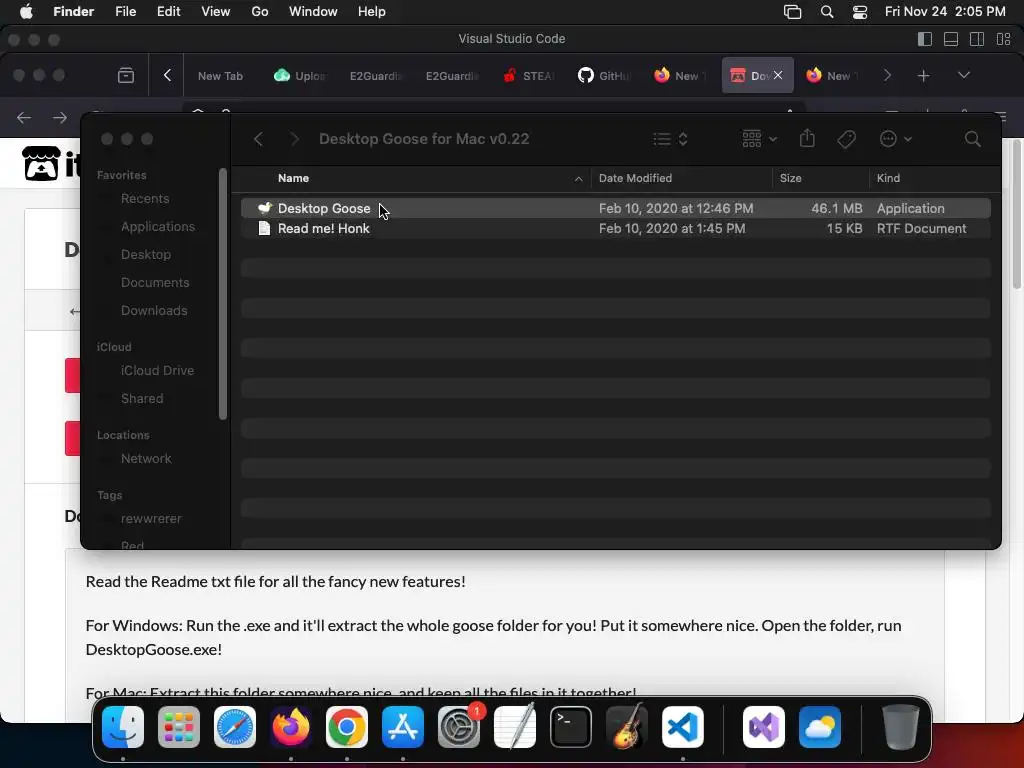
Task: Click the Stage Manager menu bar icon
Action: 792,12
